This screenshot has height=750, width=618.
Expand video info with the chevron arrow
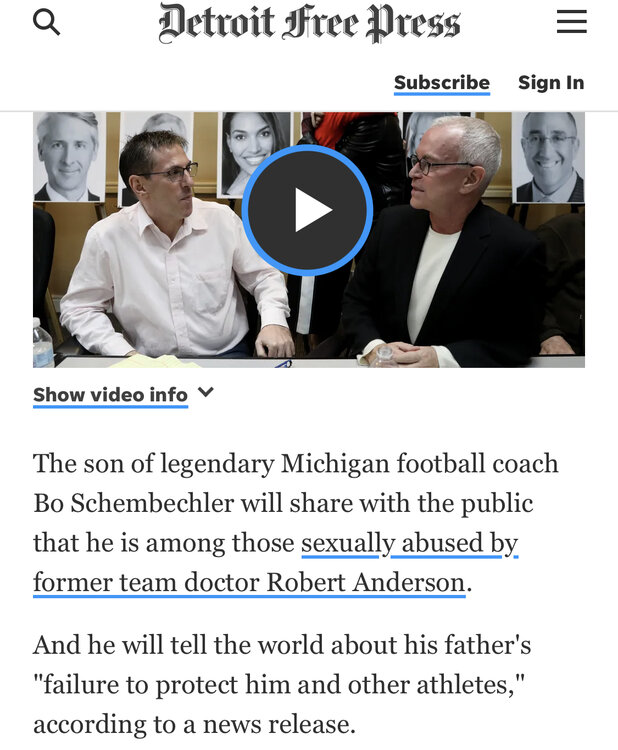point(206,392)
